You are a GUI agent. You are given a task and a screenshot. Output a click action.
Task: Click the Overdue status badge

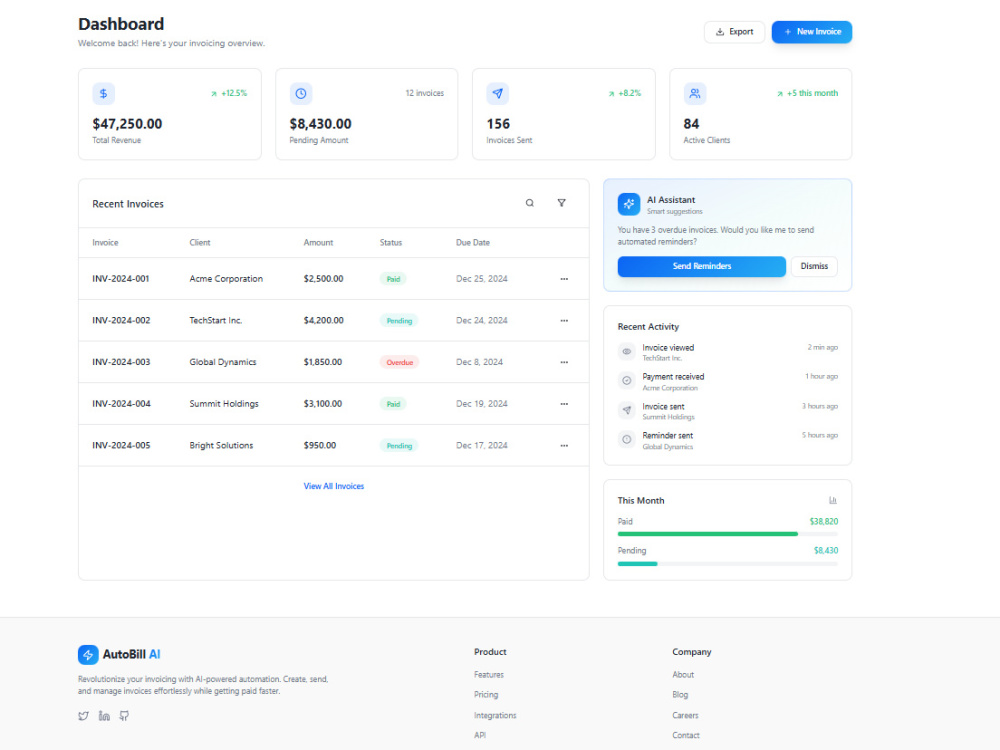[x=399, y=362]
